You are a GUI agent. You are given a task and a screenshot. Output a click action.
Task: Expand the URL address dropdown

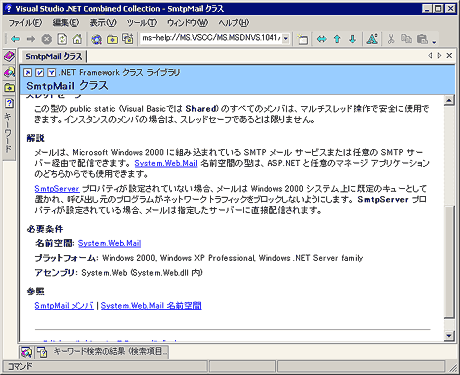tap(286, 39)
